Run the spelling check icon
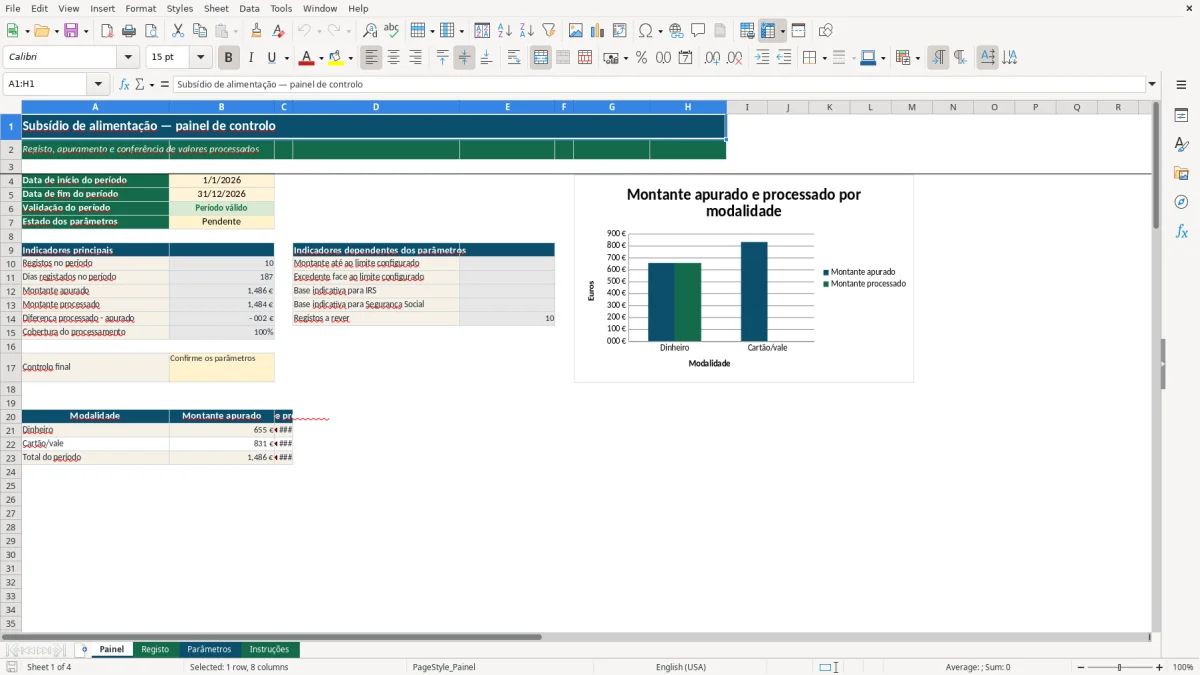Viewport: 1200px width, 675px height. coord(392,31)
